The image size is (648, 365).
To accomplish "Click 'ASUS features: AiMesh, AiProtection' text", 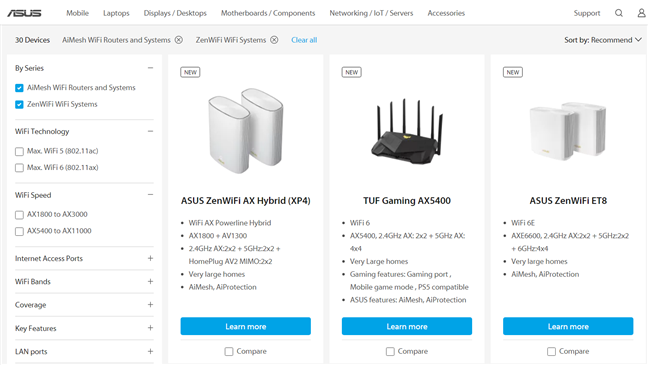I will click(408, 300).
